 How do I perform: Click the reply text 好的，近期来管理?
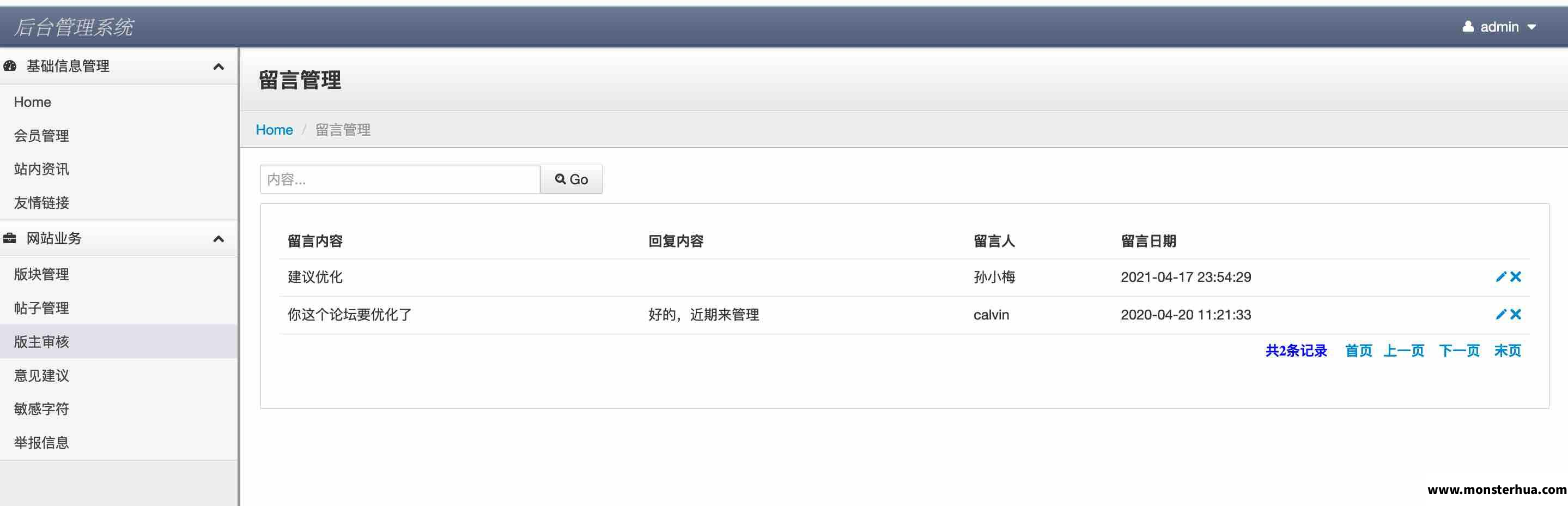(704, 315)
